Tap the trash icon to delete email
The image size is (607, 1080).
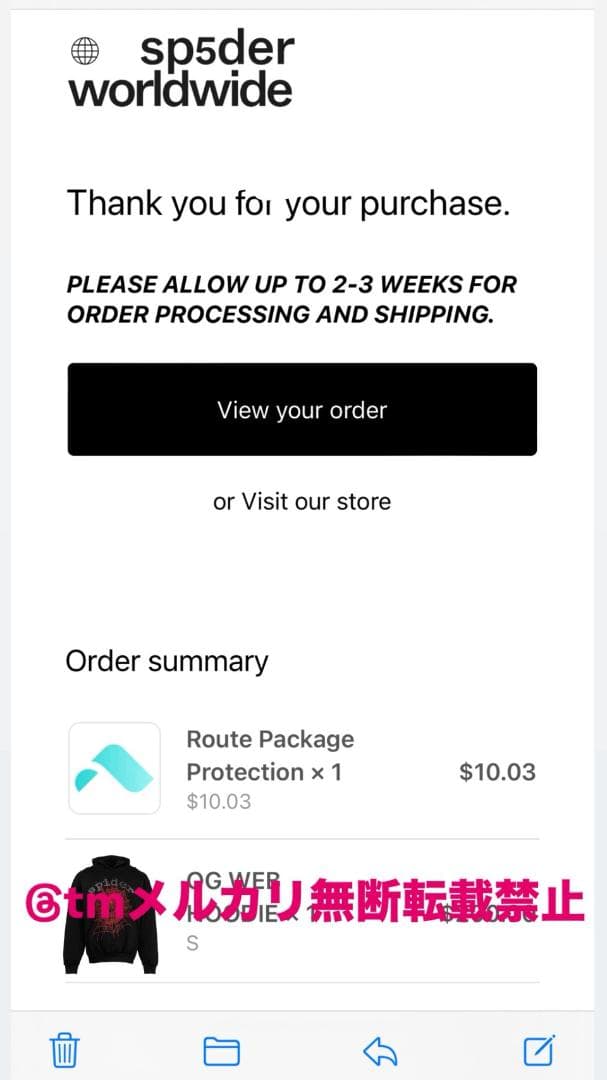coord(65,1051)
